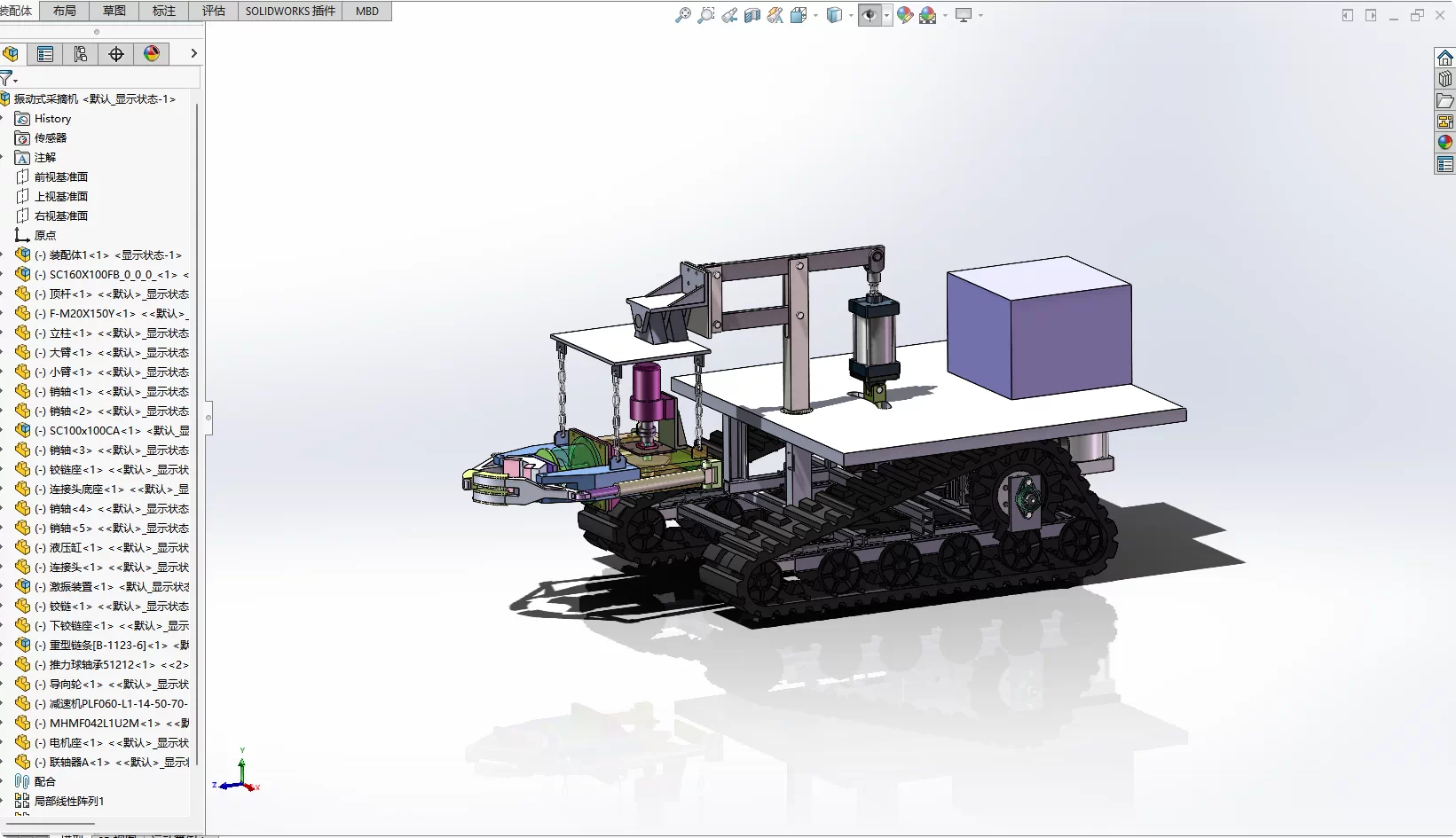Open the Display Style dropdown arrow
The height and width of the screenshot is (838, 1456).
pyautogui.click(x=850, y=15)
